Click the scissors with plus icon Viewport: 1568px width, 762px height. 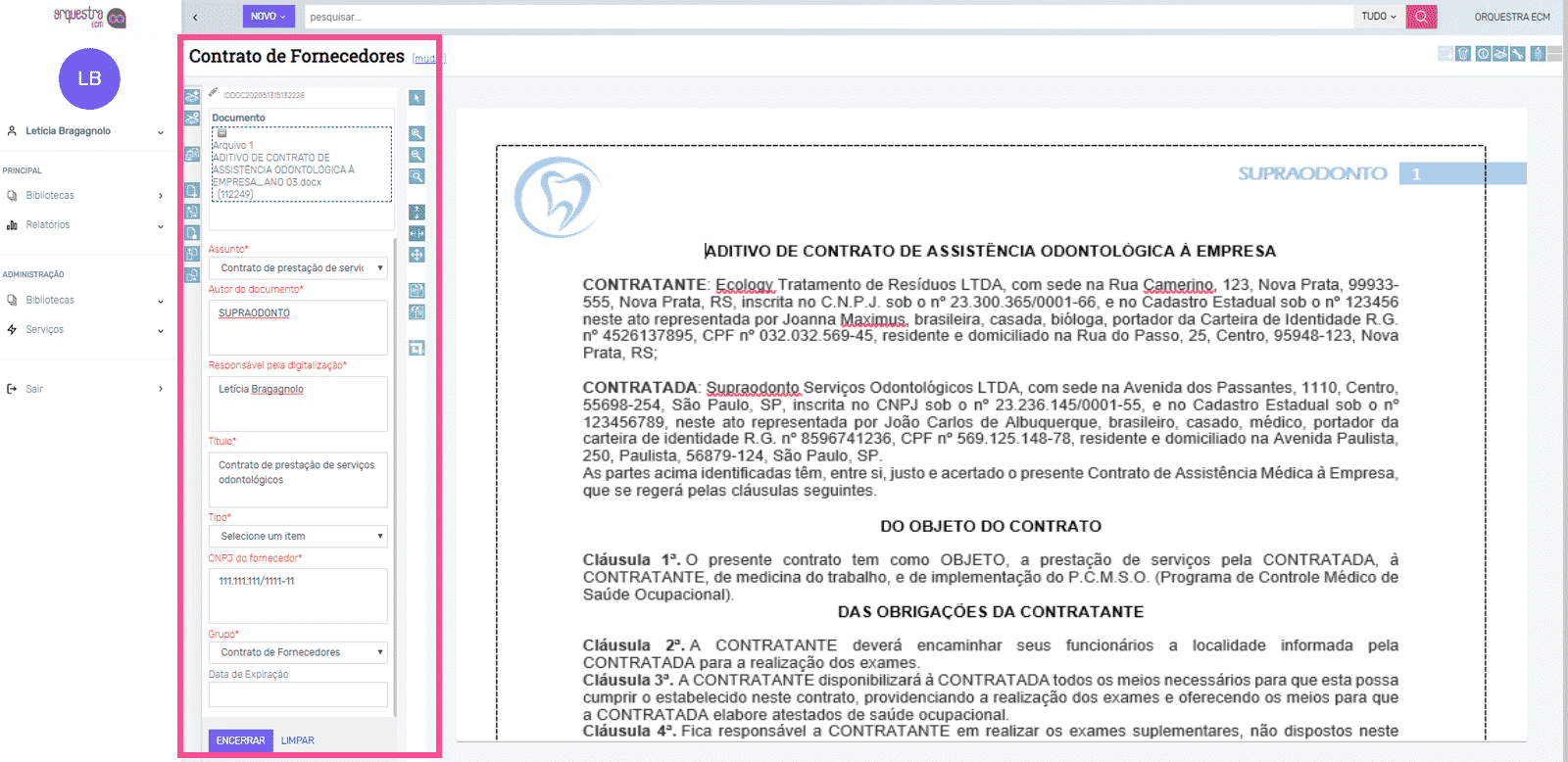coord(192,96)
